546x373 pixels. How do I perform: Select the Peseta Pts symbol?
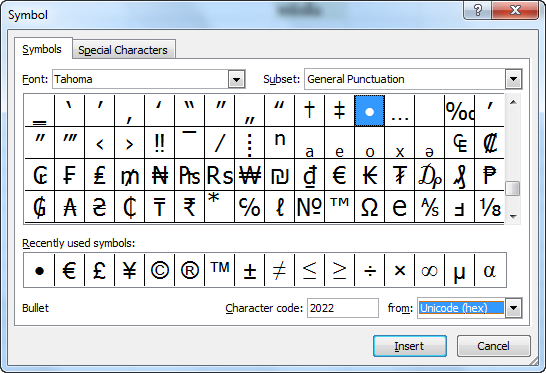190,174
